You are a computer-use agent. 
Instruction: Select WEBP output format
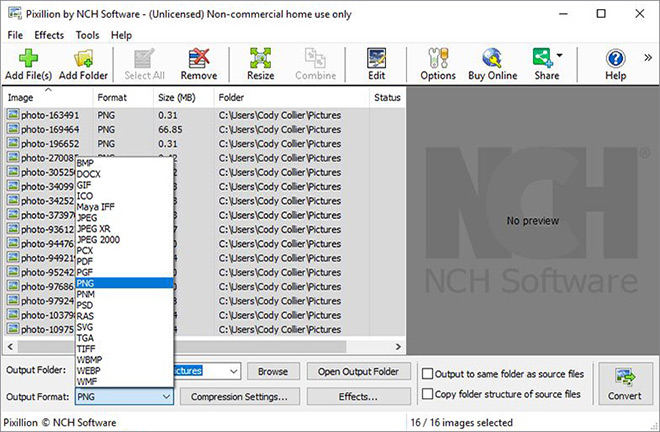[124, 371]
